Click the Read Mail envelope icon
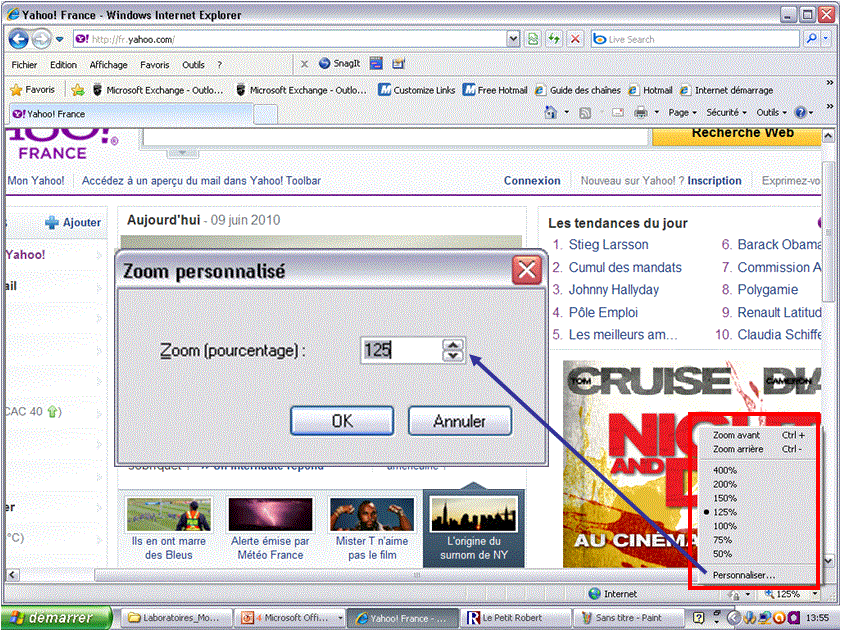841x631 pixels. click(618, 113)
